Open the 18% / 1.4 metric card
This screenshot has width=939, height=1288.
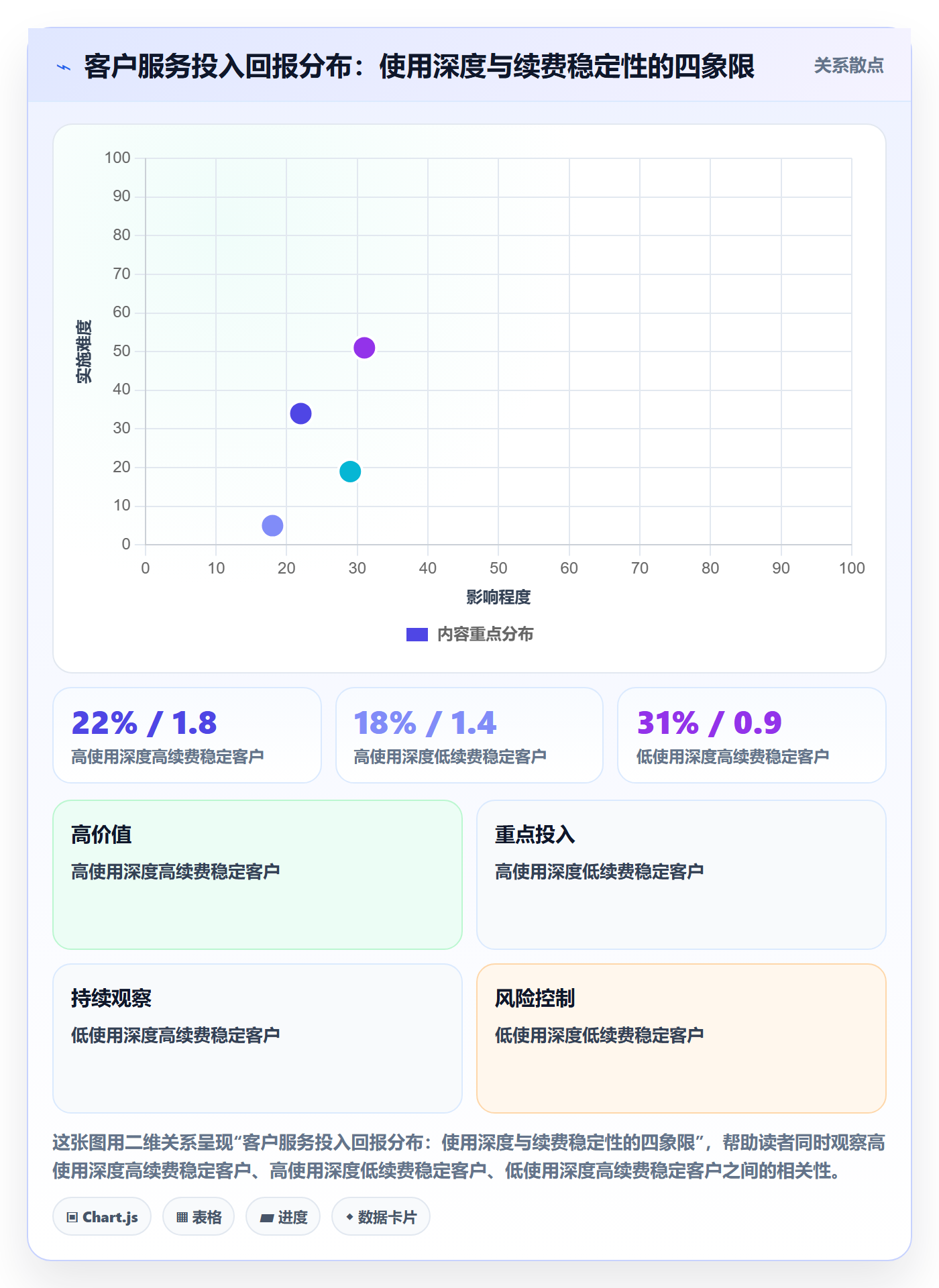pyautogui.click(x=469, y=735)
